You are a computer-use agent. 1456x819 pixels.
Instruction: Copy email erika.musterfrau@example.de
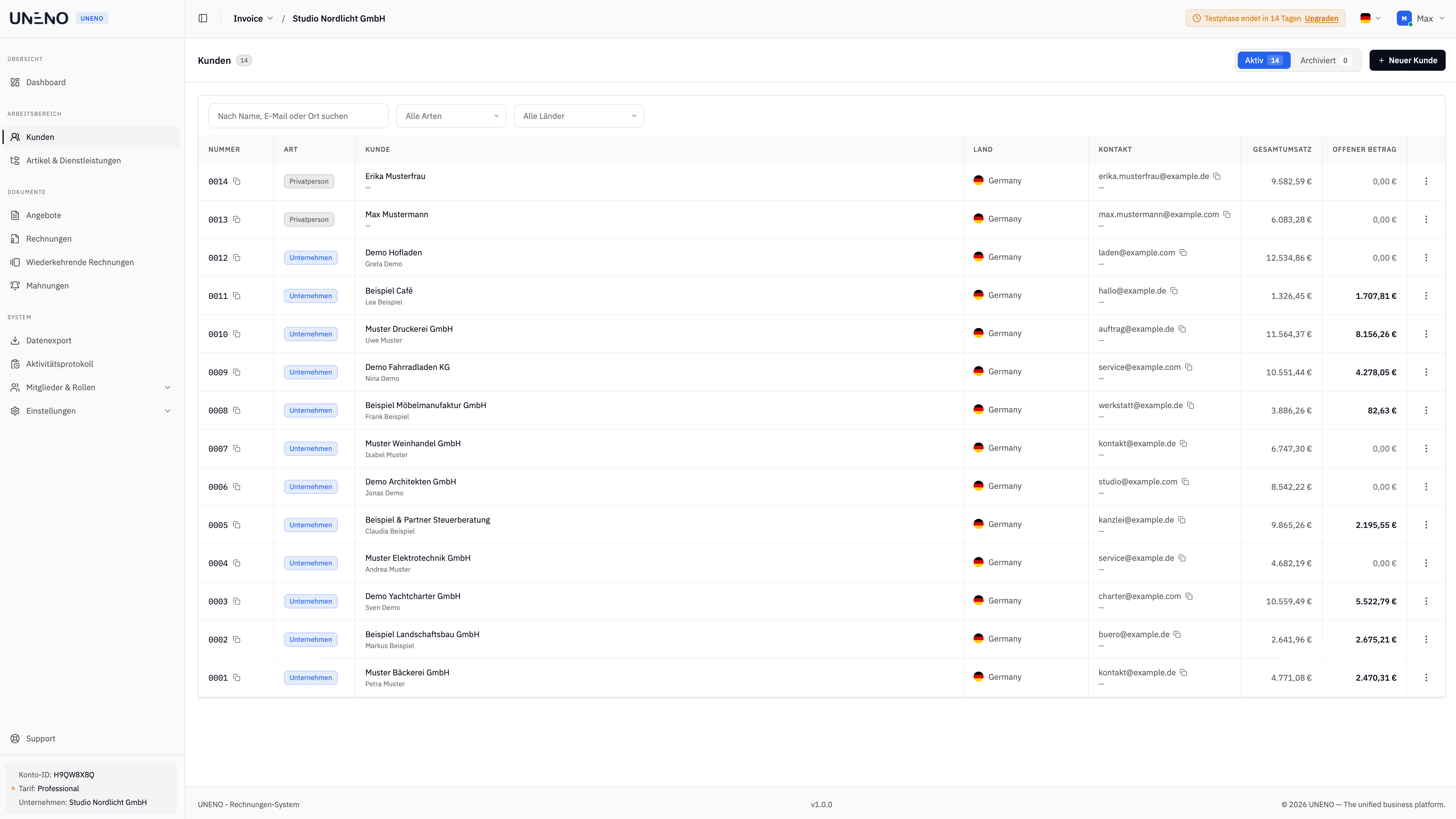tap(1217, 176)
